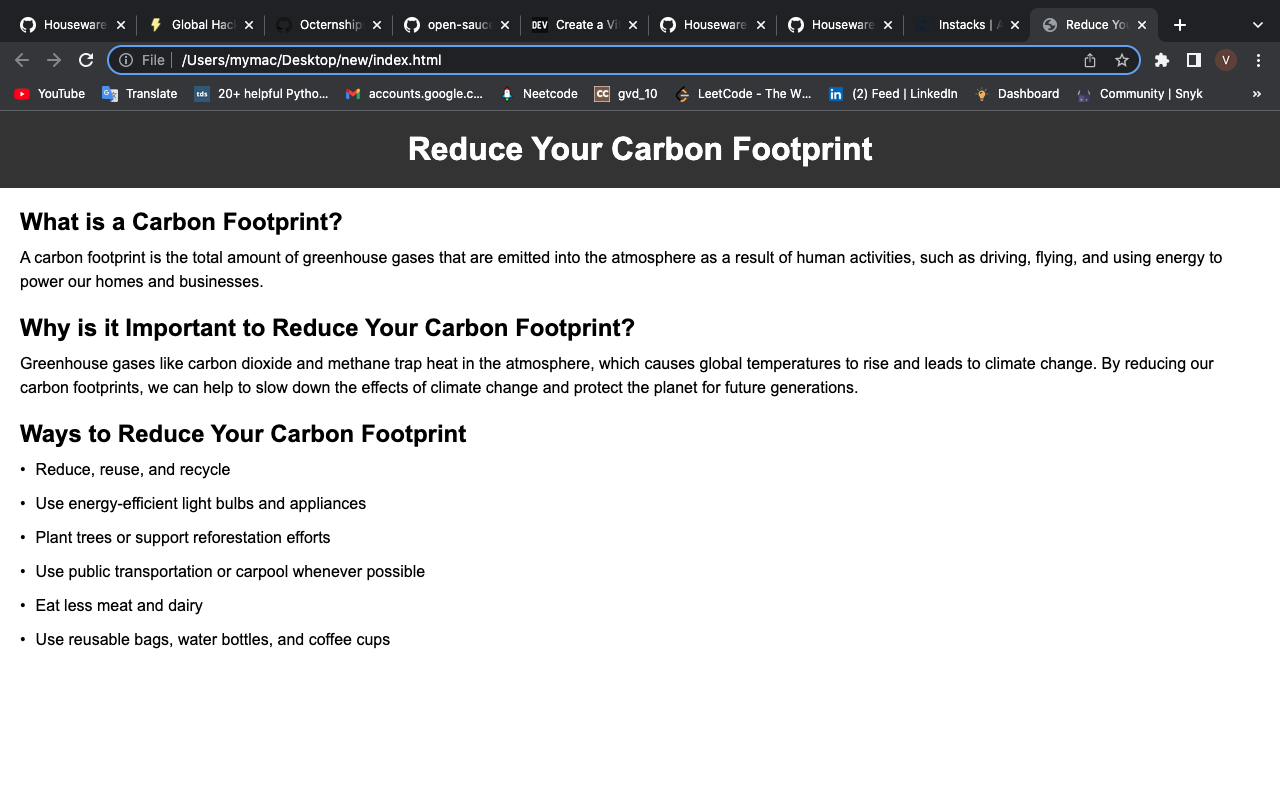Click the Gmail icon on accounts.google bookmark

352,94
